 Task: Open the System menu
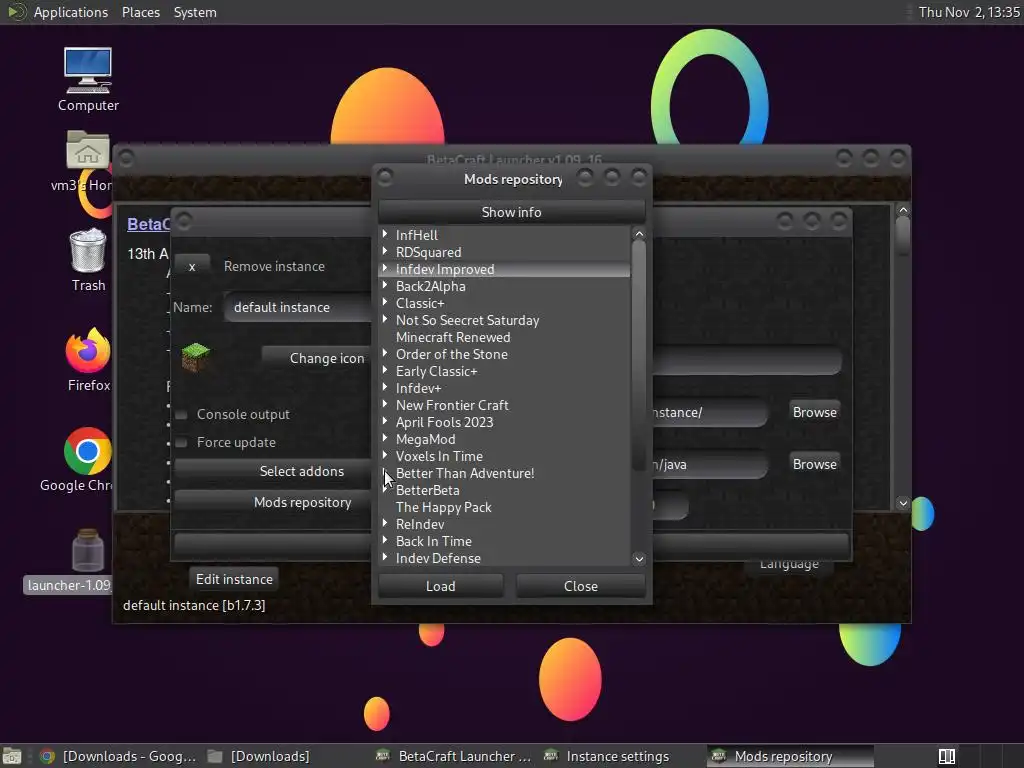coord(195,12)
